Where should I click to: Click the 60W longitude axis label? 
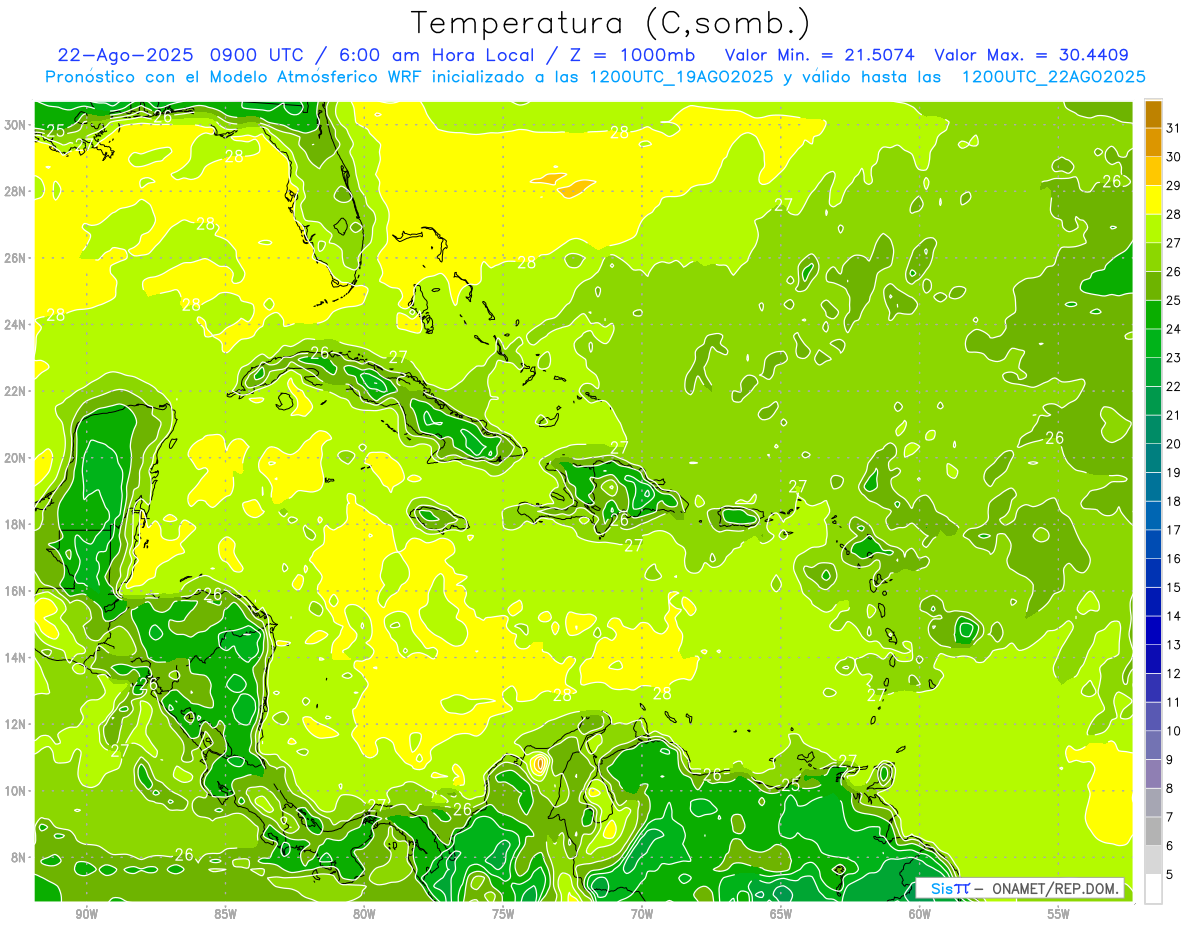pyautogui.click(x=920, y=914)
